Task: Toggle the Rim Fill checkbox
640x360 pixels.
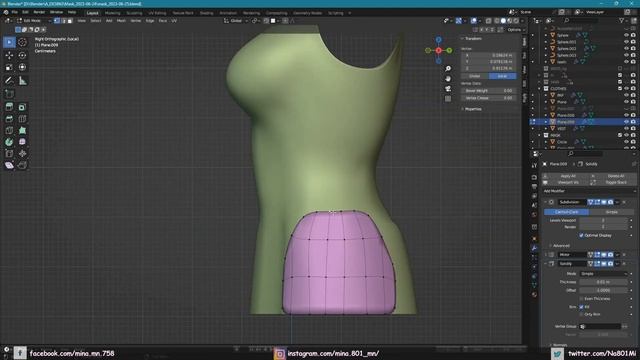Action: (581, 307)
